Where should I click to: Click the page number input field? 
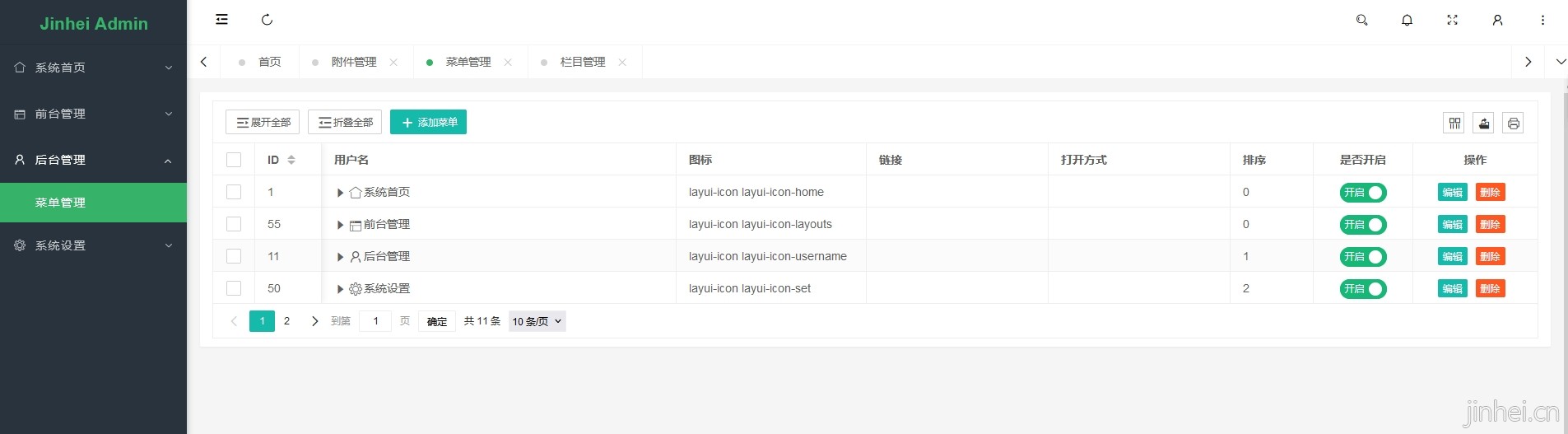point(376,321)
